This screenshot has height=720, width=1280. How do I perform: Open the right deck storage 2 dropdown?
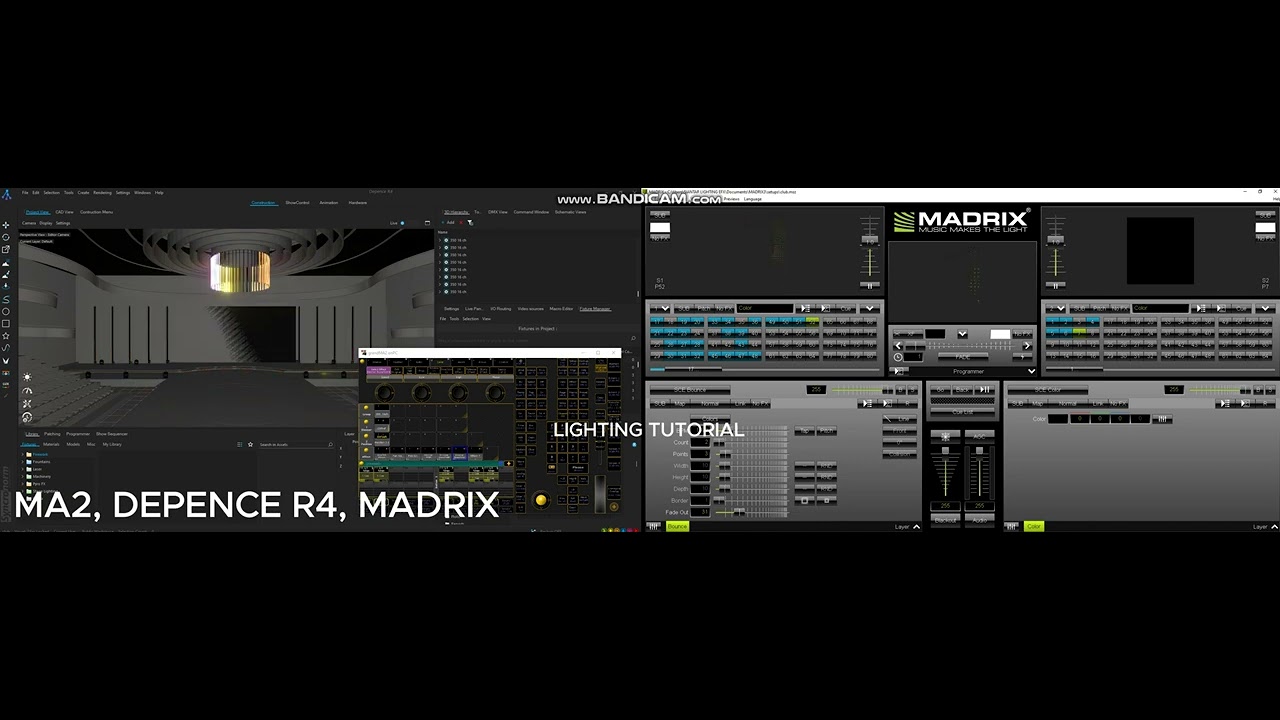point(1055,308)
